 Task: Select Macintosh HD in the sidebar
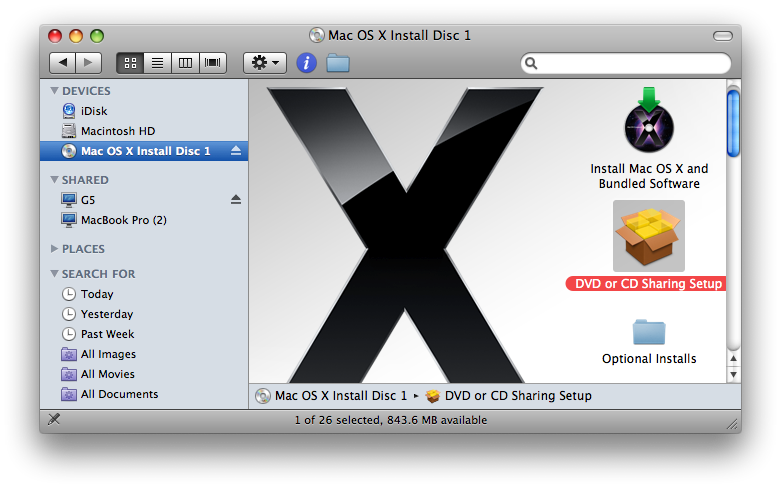pos(144,130)
